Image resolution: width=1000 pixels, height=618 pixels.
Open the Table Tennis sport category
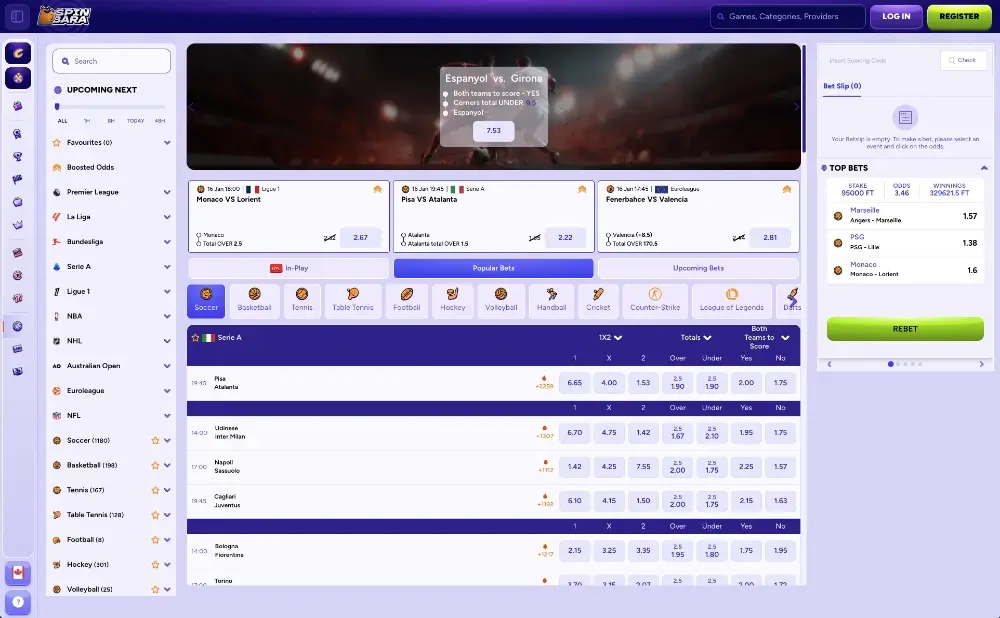[x=353, y=300]
